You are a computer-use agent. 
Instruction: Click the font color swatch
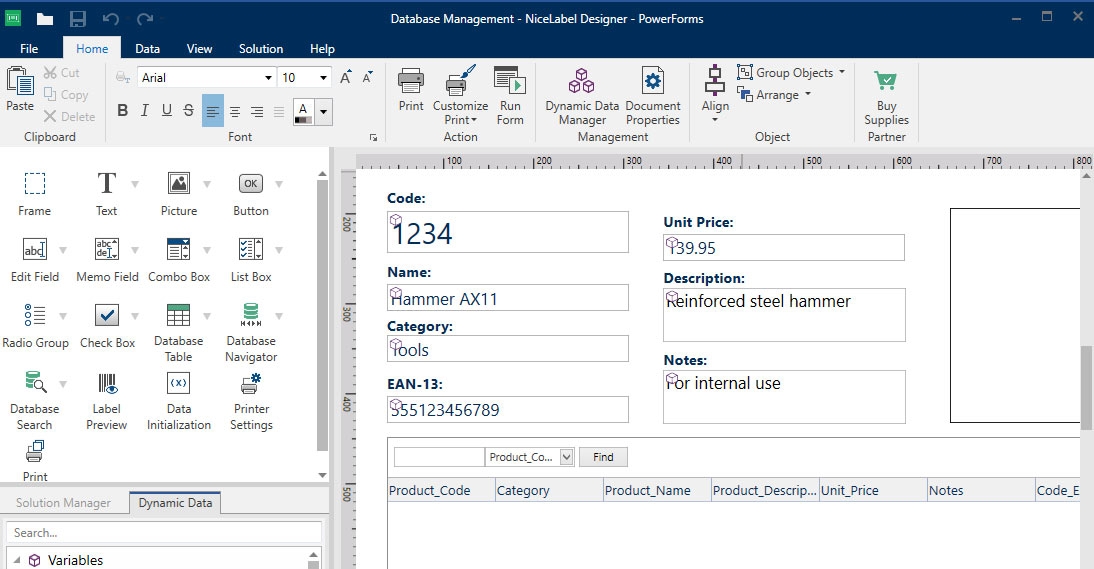304,112
